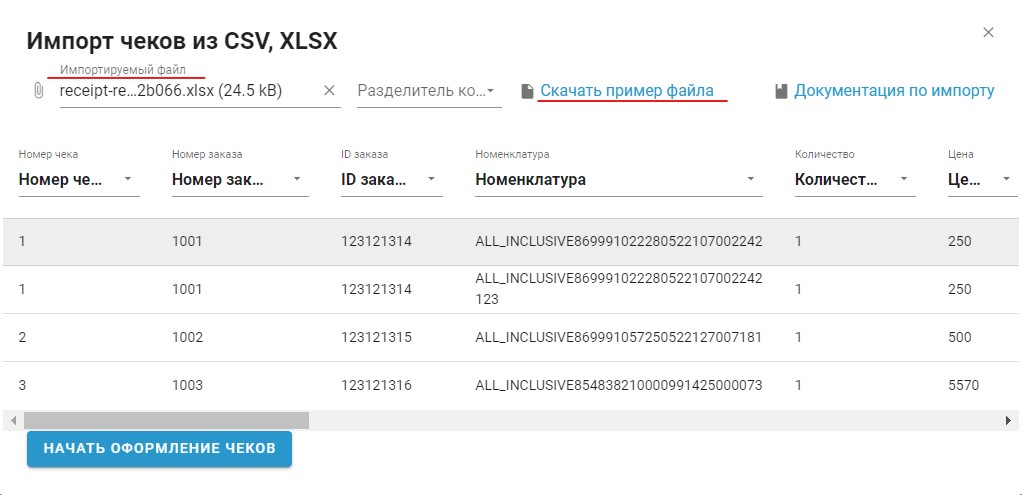Click the paperclip attachment icon
This screenshot has height=495, width=1022.
point(38,91)
